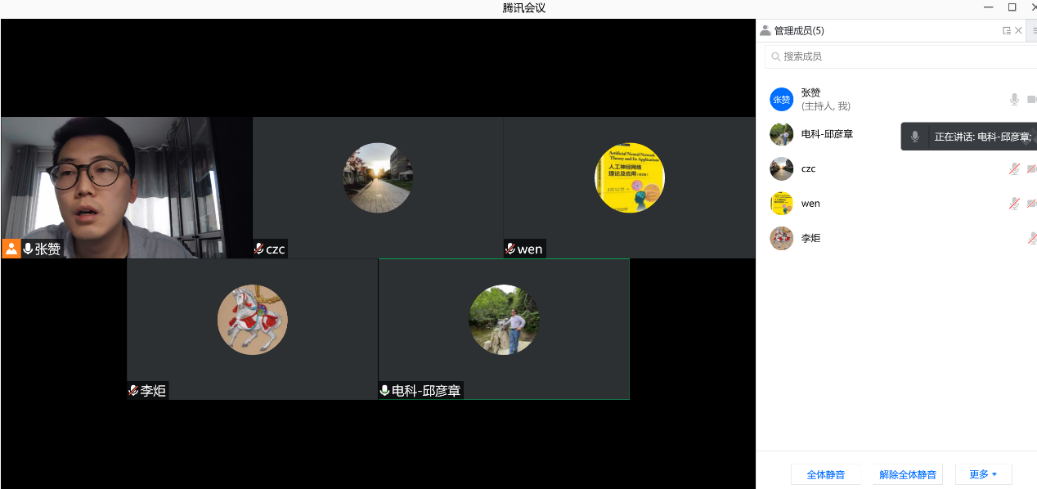Unmute wen's microphone in the member list

coord(1014,204)
